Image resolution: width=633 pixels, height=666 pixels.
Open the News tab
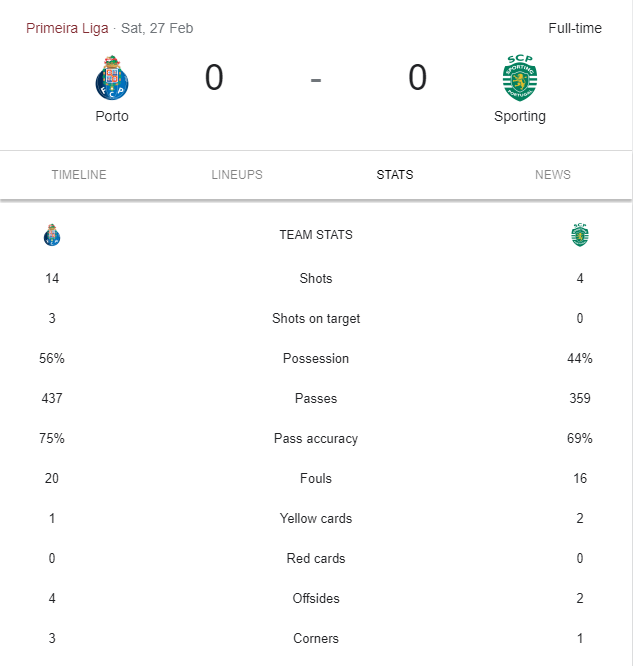[x=553, y=175]
